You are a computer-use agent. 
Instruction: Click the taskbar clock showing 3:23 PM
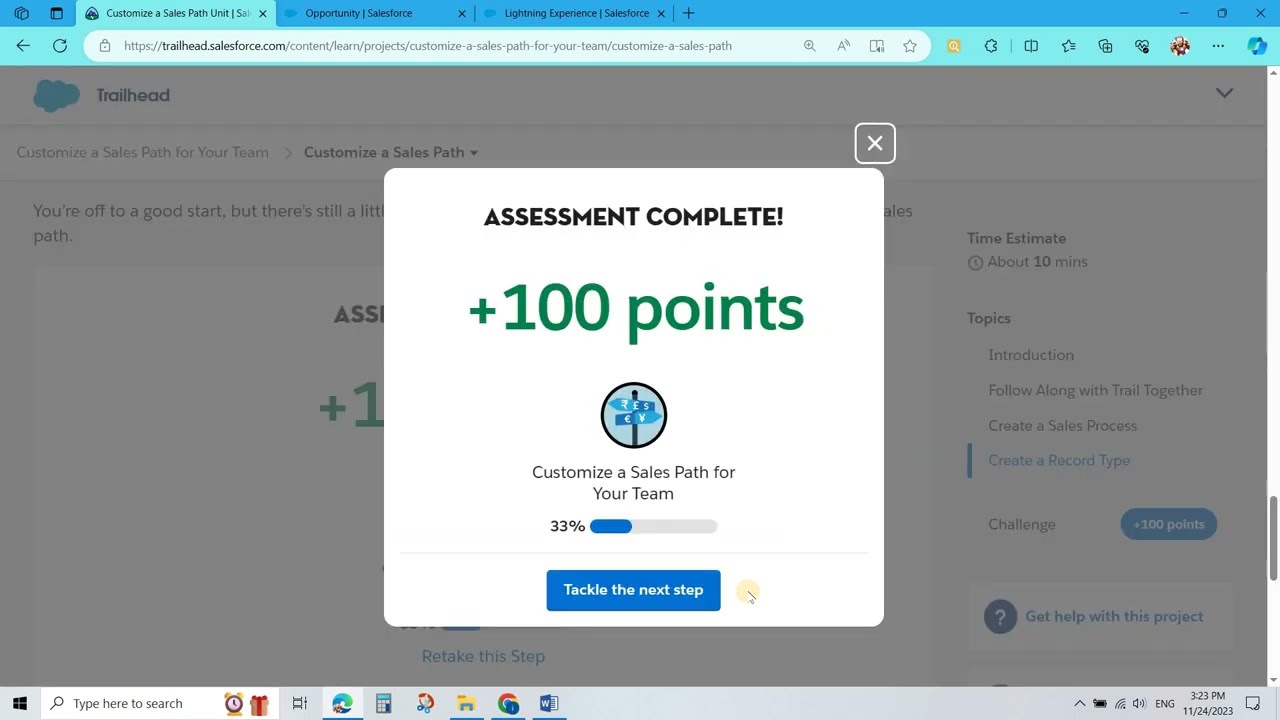pos(1208,704)
